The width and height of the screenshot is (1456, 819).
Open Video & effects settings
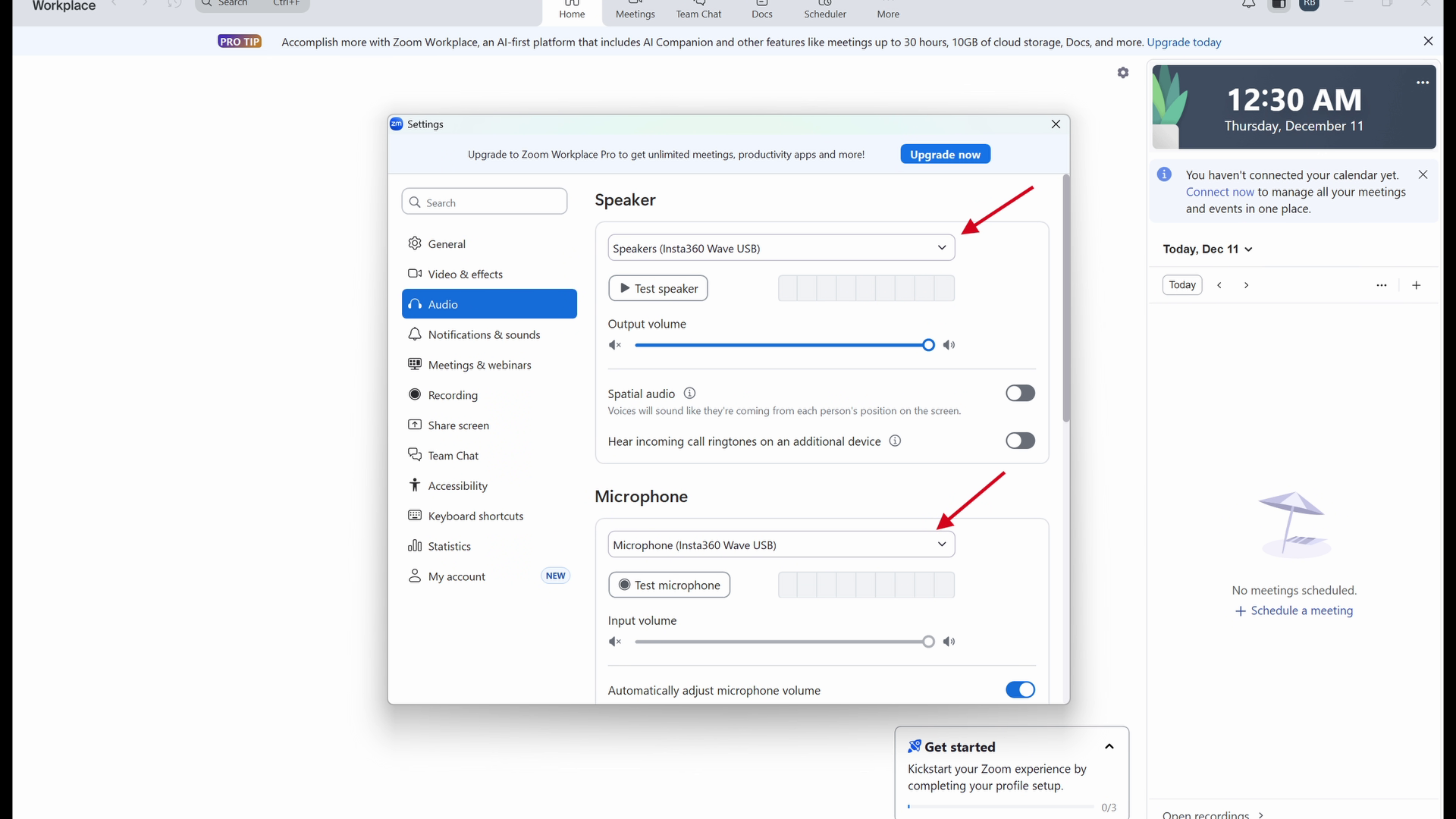(465, 275)
